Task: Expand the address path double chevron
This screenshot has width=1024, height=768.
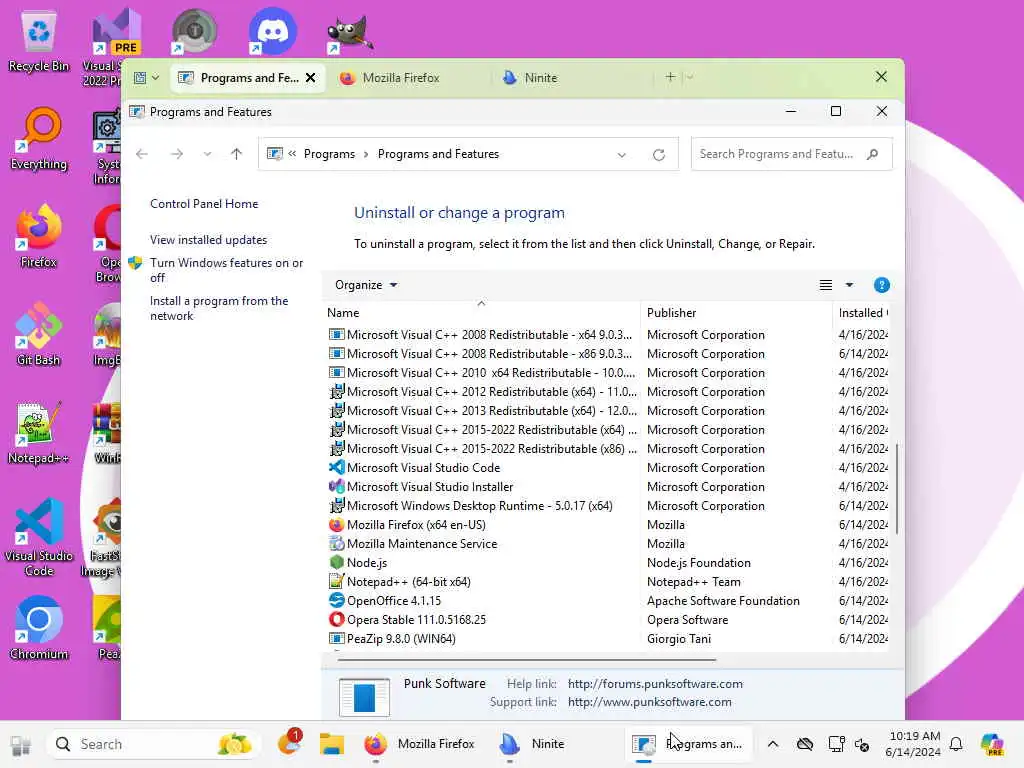Action: pyautogui.click(x=292, y=153)
